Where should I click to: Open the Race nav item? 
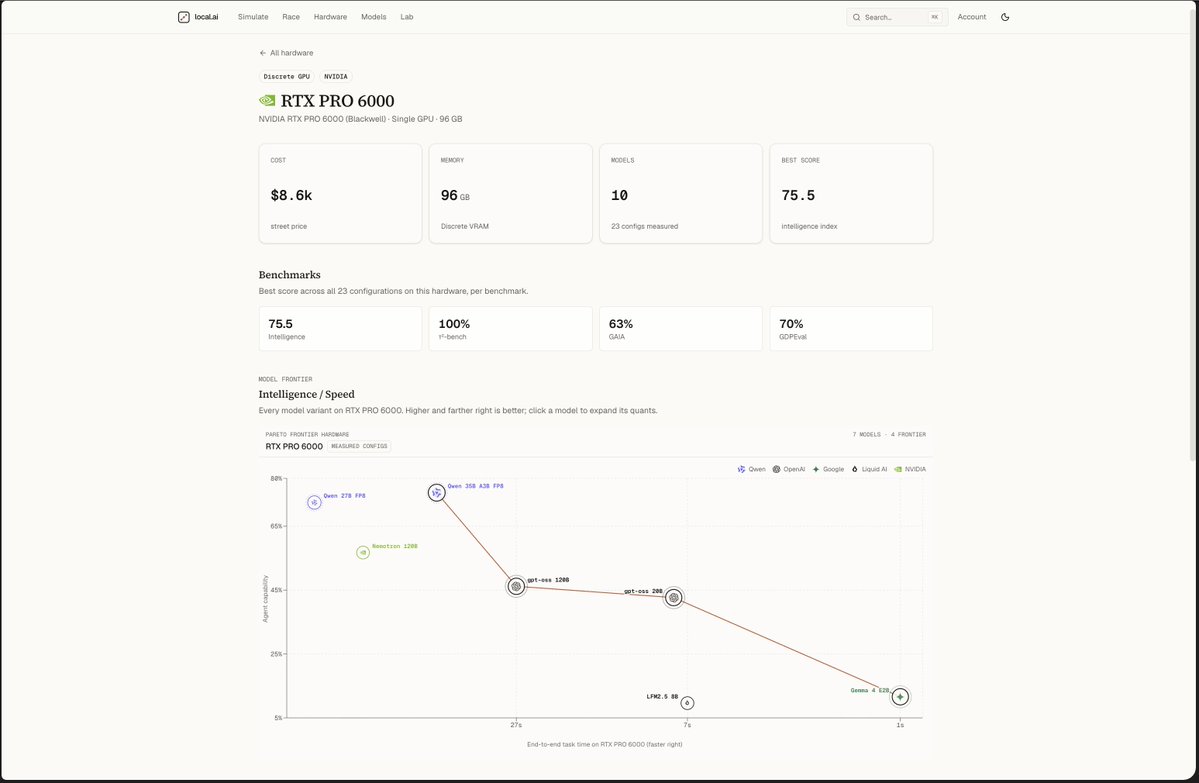[291, 17]
